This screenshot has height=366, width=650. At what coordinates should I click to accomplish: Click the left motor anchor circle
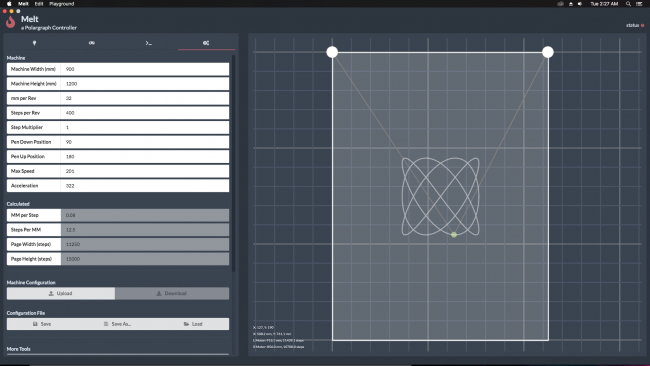(x=332, y=52)
